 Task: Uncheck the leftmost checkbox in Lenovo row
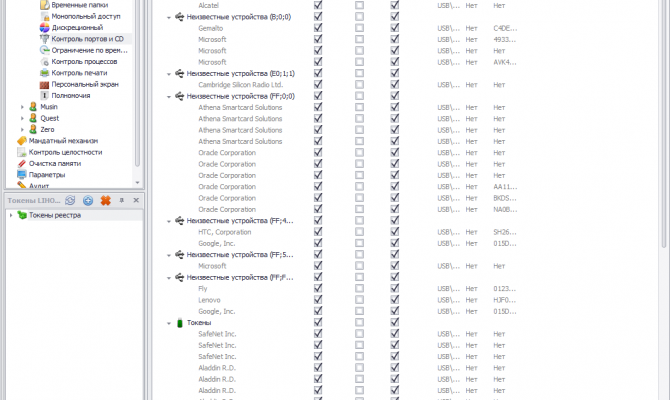coord(318,300)
